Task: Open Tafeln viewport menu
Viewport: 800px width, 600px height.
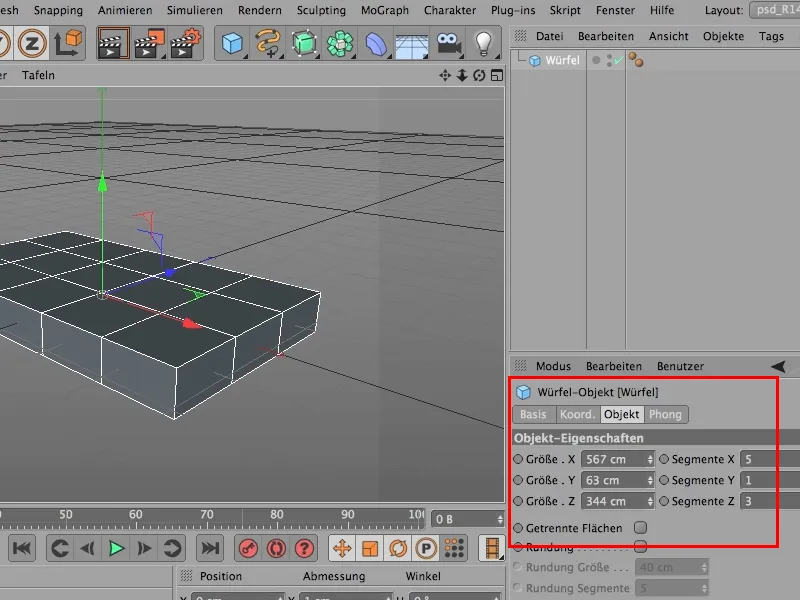Action: tap(38, 75)
